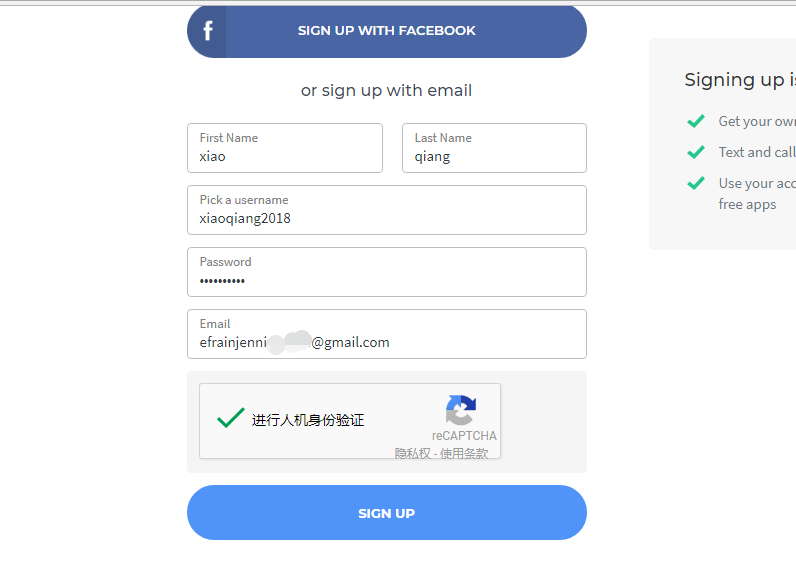
Task: Submit form with blue SIGN UP button
Action: pyautogui.click(x=387, y=512)
